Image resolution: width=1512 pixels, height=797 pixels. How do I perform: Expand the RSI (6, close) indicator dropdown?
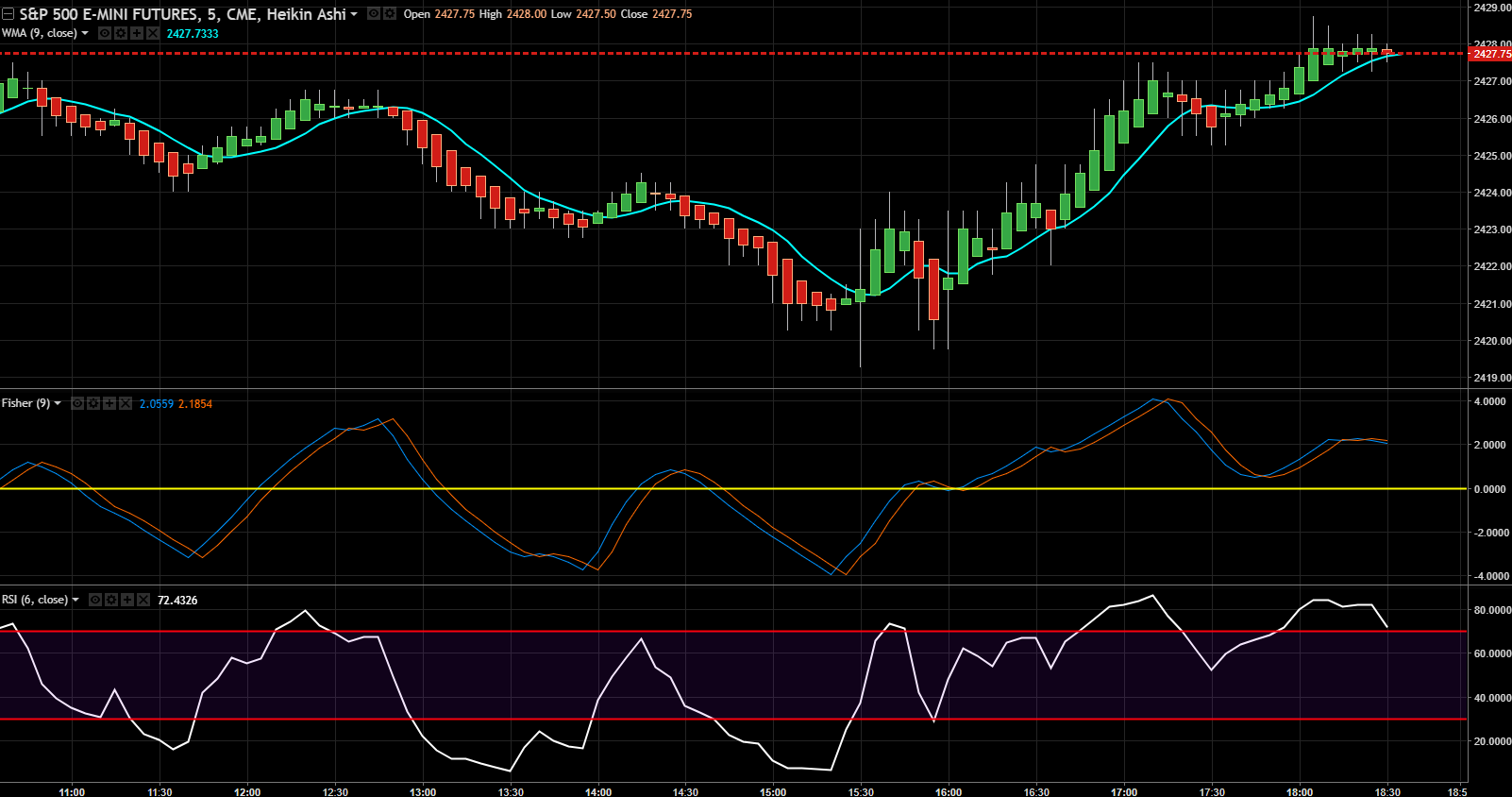tap(76, 600)
